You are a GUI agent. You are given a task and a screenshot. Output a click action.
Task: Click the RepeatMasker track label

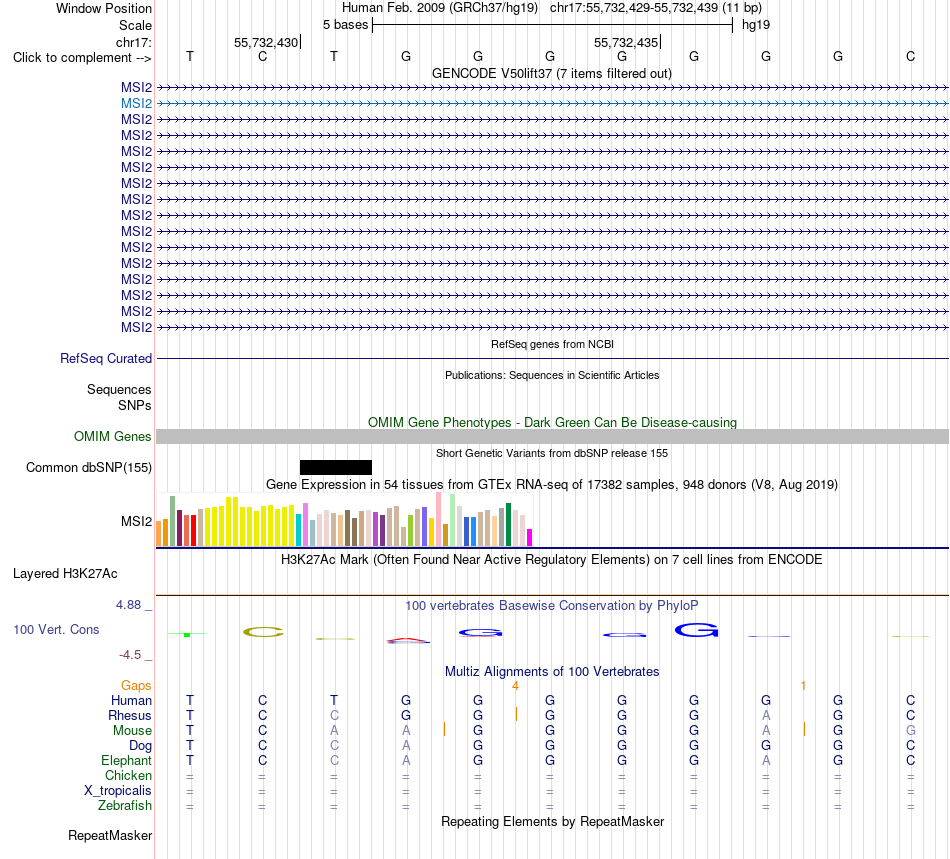coord(110,835)
